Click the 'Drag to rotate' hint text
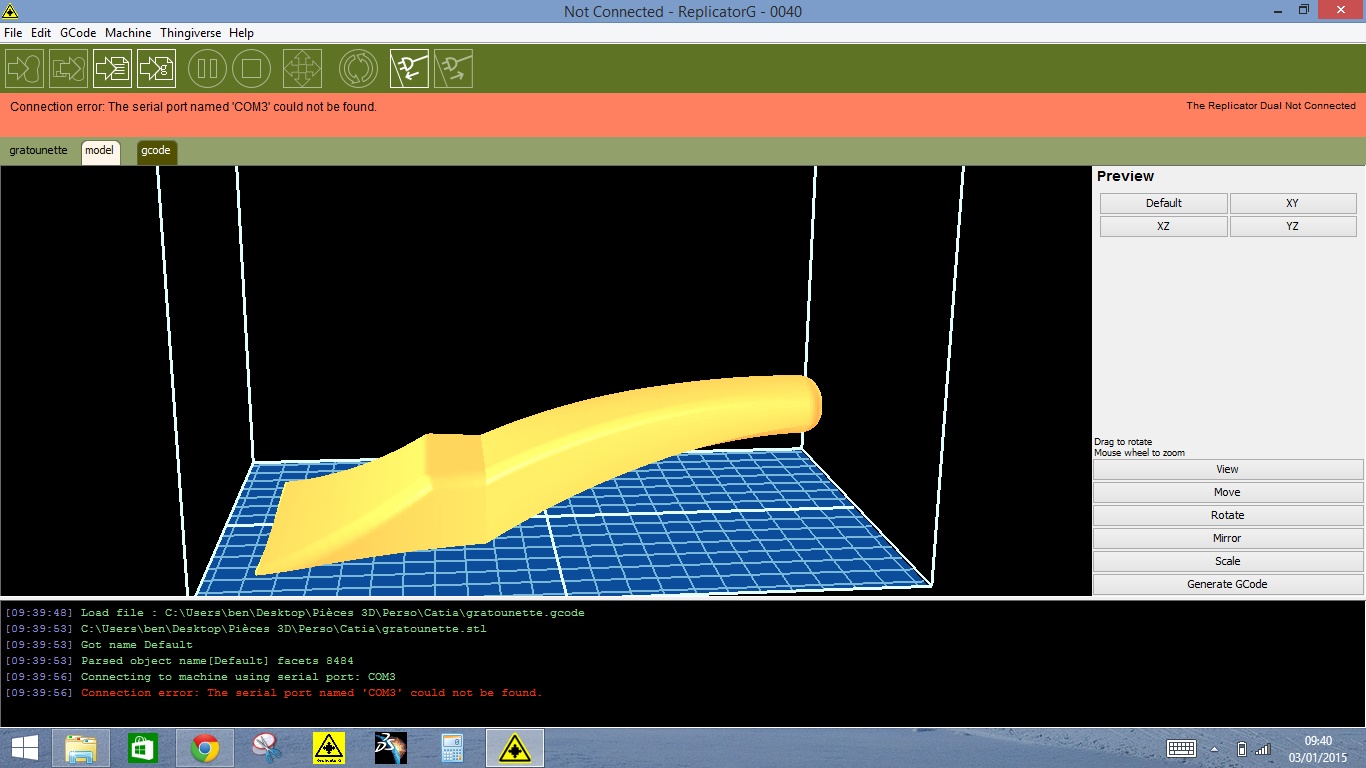1366x768 pixels. (x=1123, y=442)
